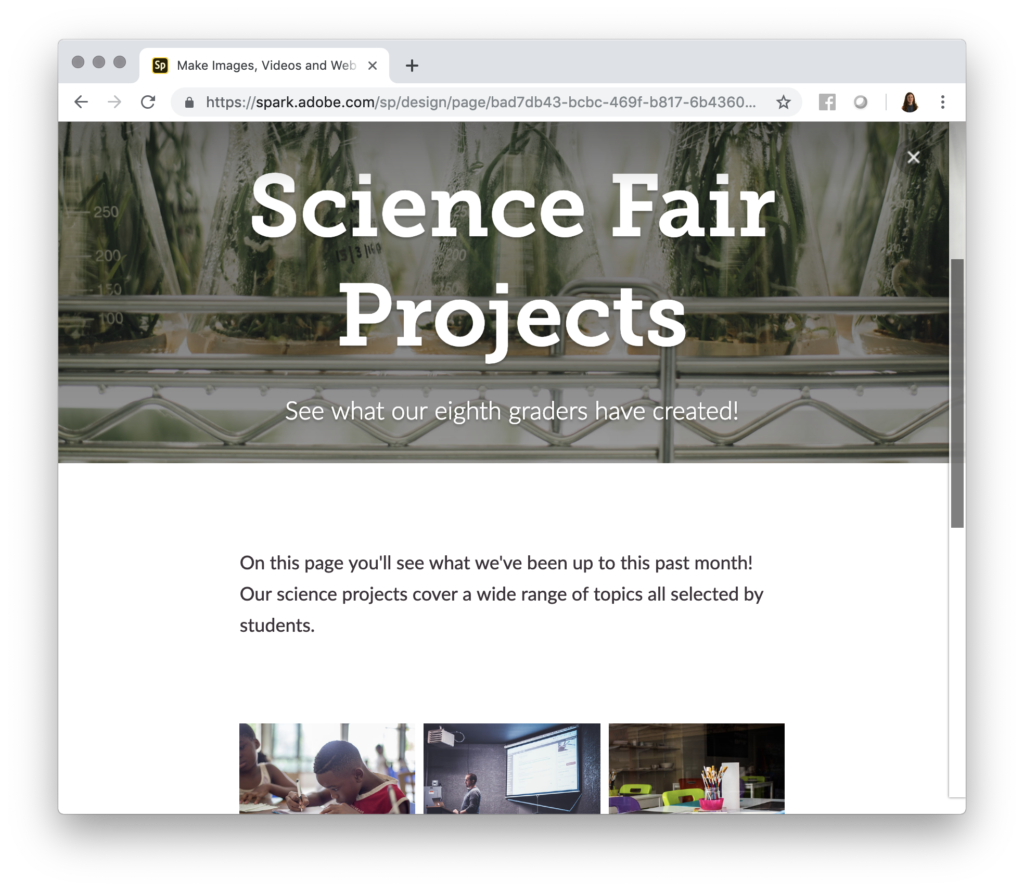View site security info via the padlock
This screenshot has height=891, width=1024.
[x=189, y=102]
